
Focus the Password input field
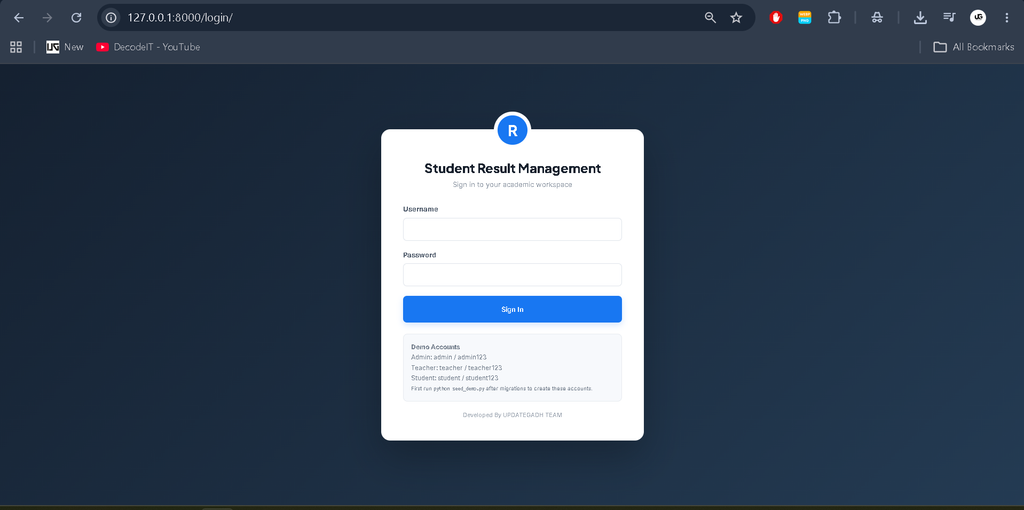click(513, 275)
